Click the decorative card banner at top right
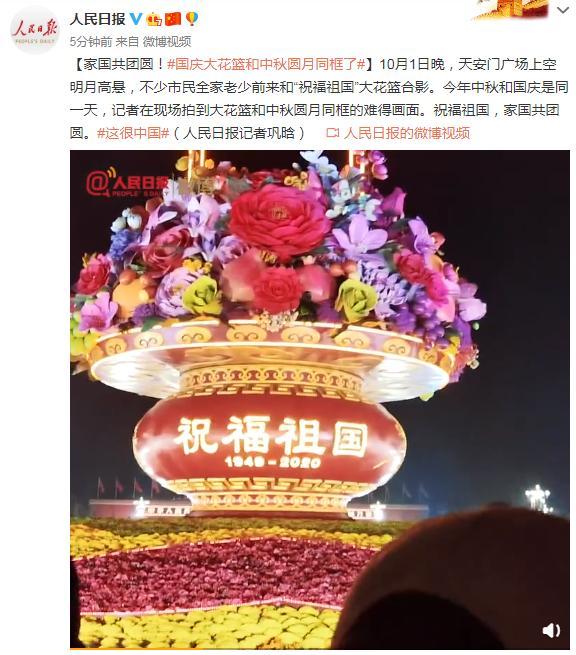Viewport: 576px width, 655px height. pos(510,10)
